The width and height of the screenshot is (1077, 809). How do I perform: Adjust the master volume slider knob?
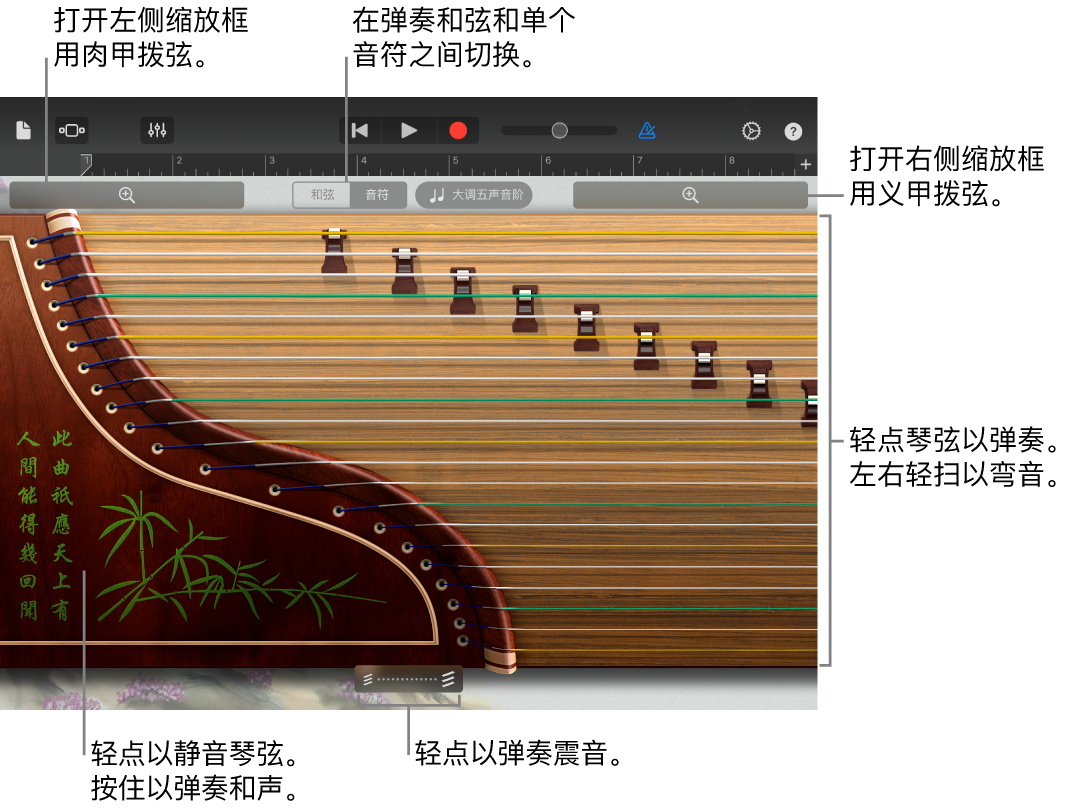pos(560,130)
